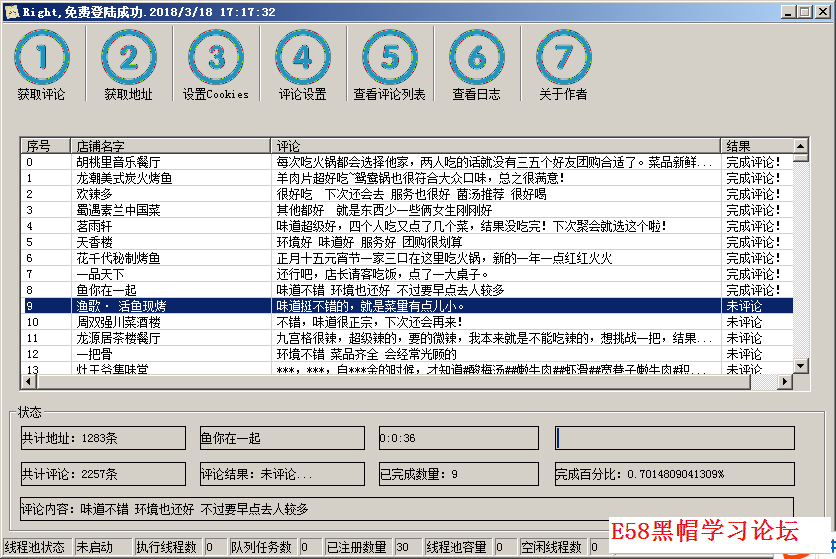The width and height of the screenshot is (836, 559).
Task: Click 完成评论 result in row 0
Action: pos(753,162)
